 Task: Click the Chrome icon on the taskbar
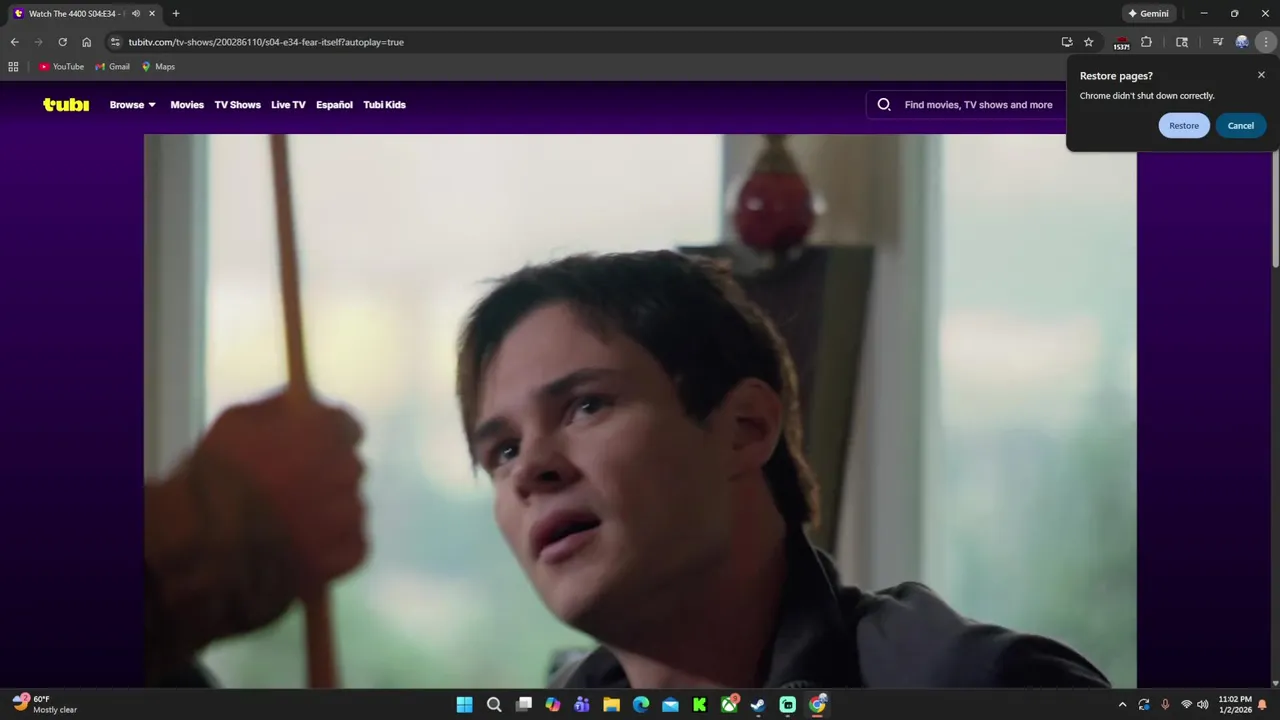click(x=817, y=705)
